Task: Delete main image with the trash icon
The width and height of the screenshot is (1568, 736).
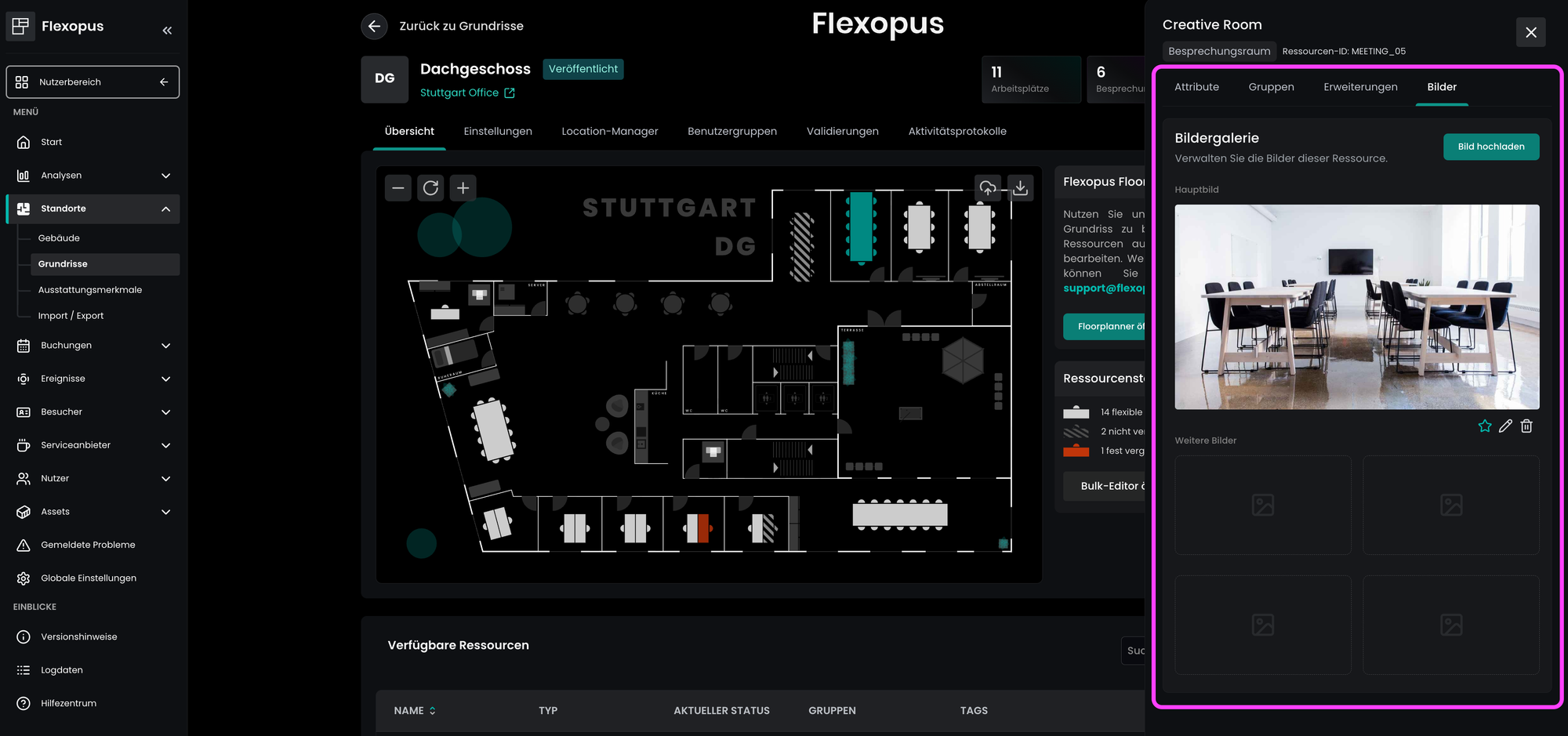Action: (1526, 426)
